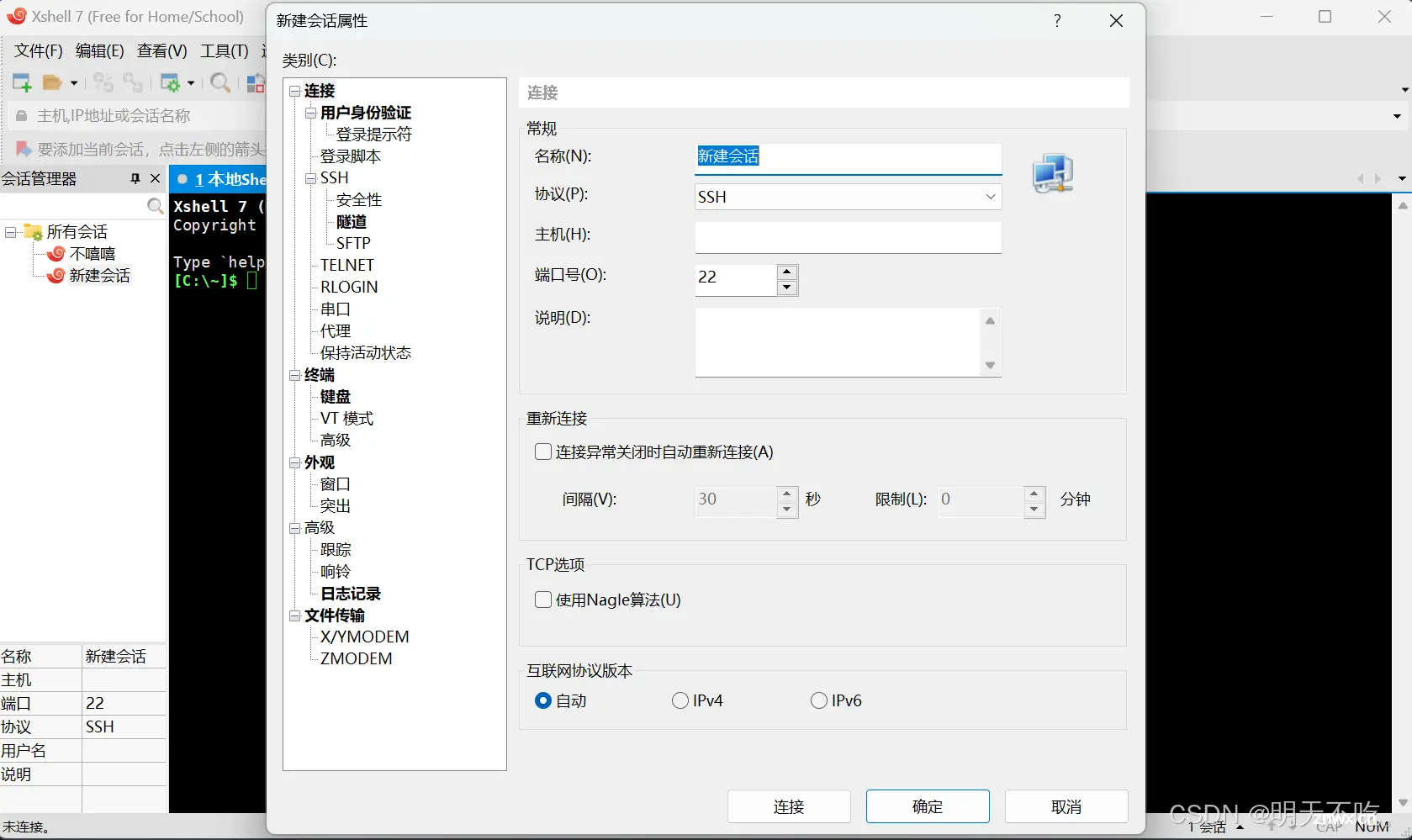Pin the session manager panel
The image size is (1412, 840).
pyautogui.click(x=135, y=178)
